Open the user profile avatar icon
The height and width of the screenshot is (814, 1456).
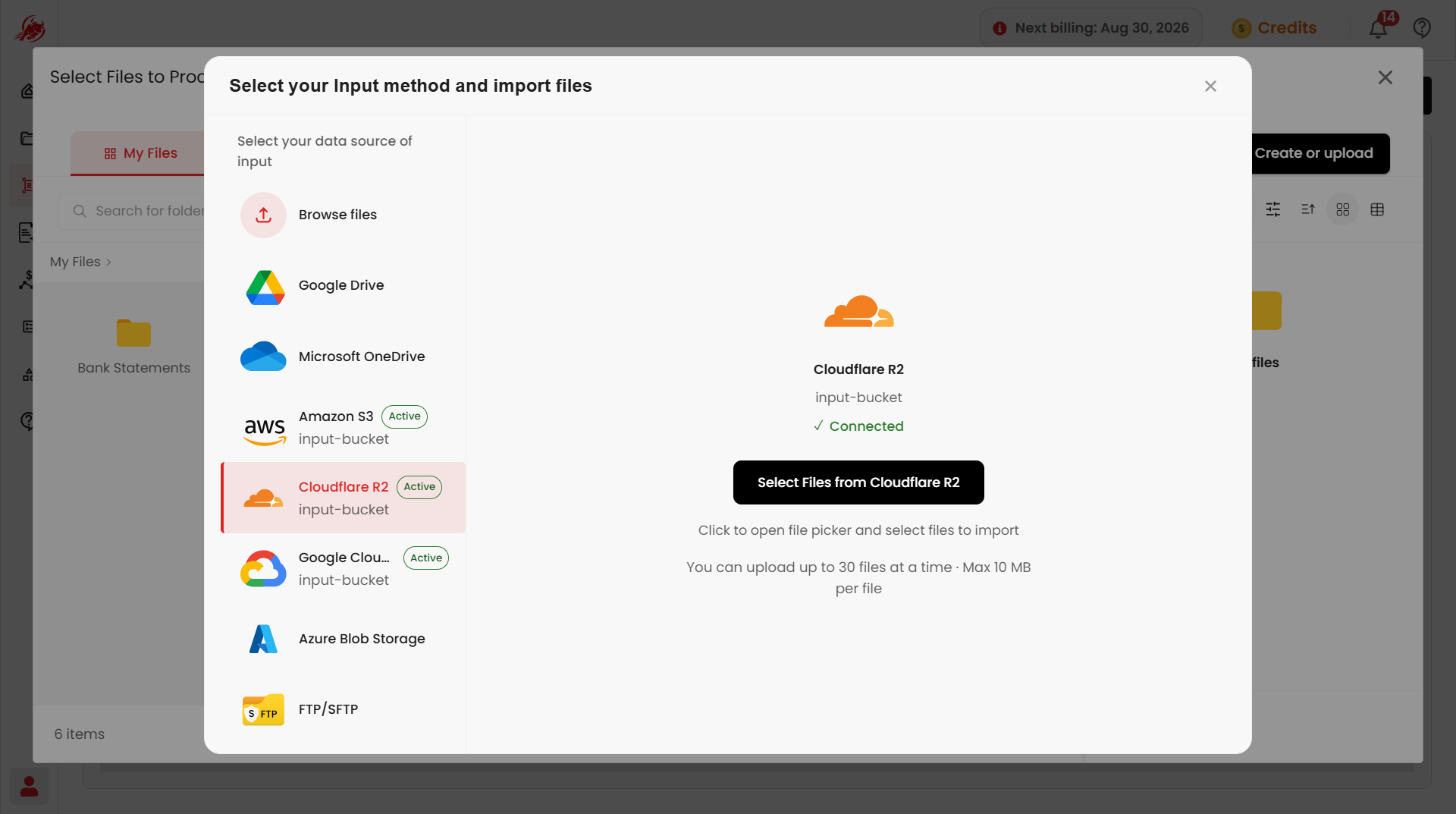point(29,787)
